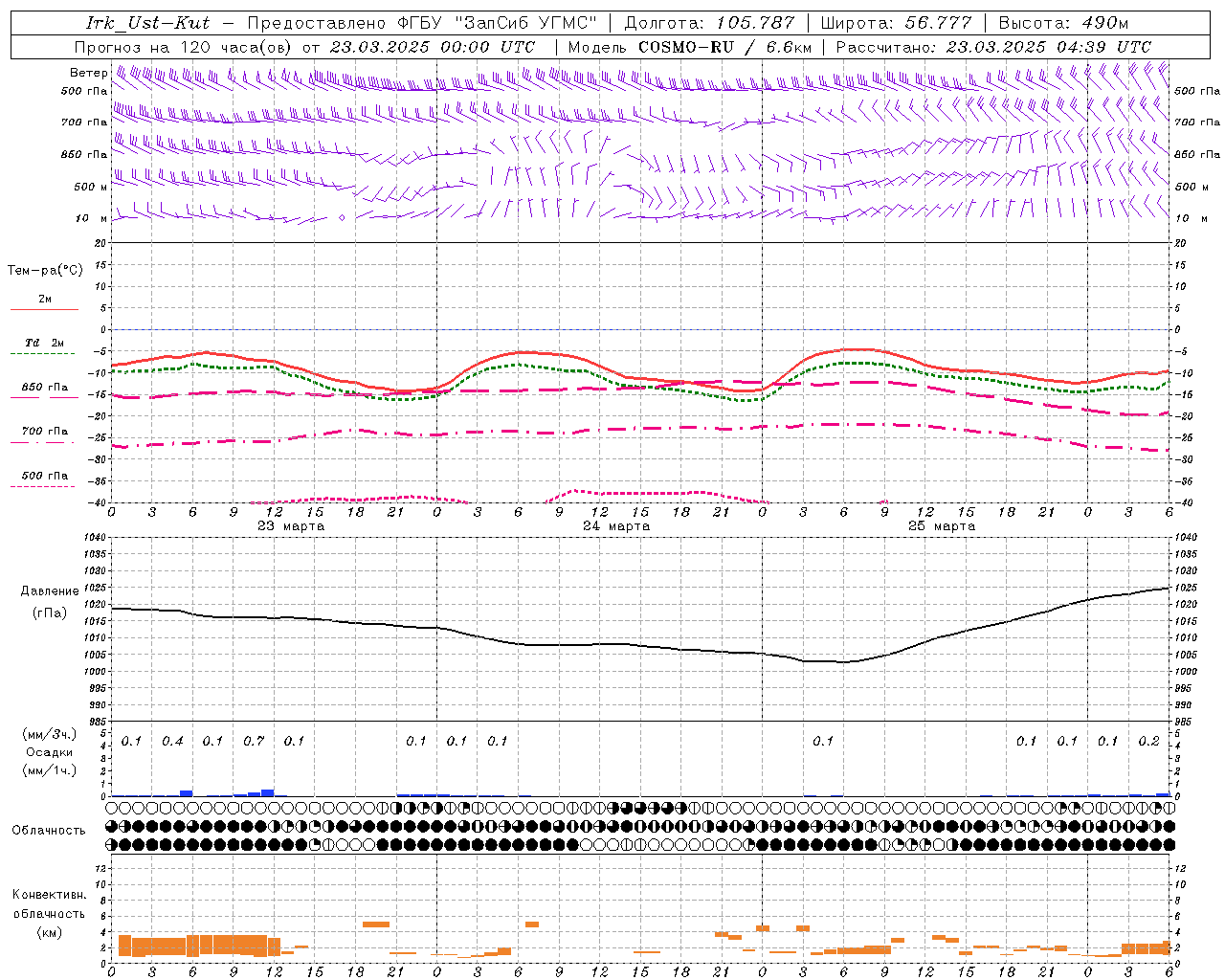
Task: Click the (км) unit label under convective cloudiness
Action: pyautogui.click(x=49, y=931)
